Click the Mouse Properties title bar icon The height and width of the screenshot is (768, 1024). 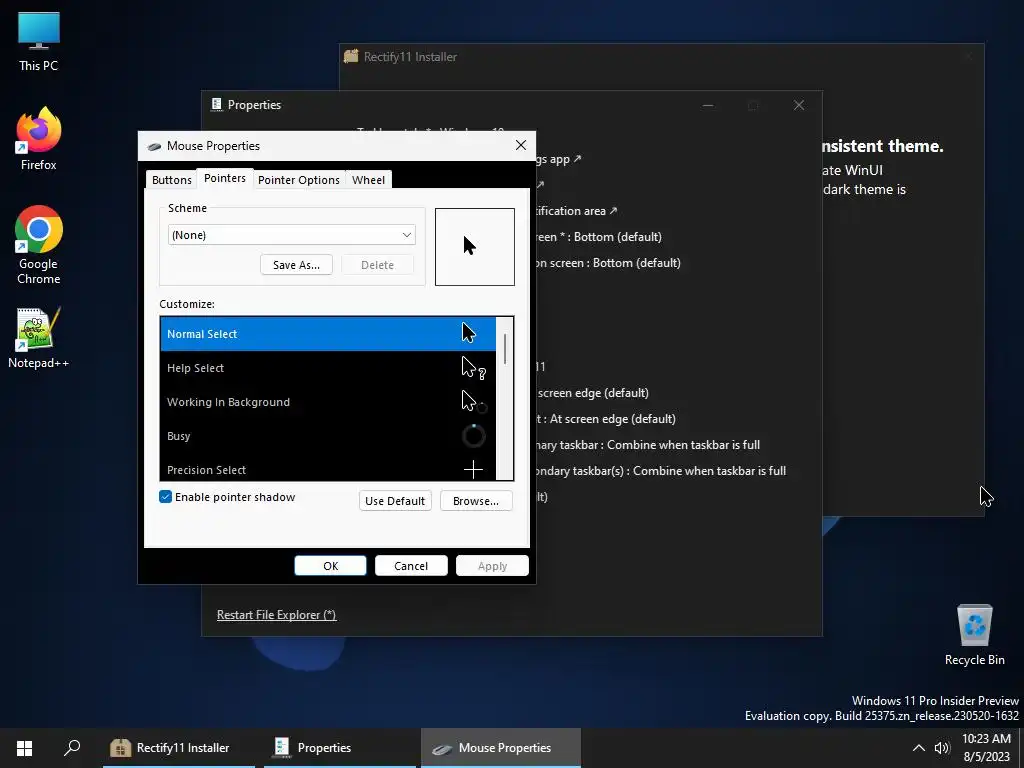pos(154,146)
